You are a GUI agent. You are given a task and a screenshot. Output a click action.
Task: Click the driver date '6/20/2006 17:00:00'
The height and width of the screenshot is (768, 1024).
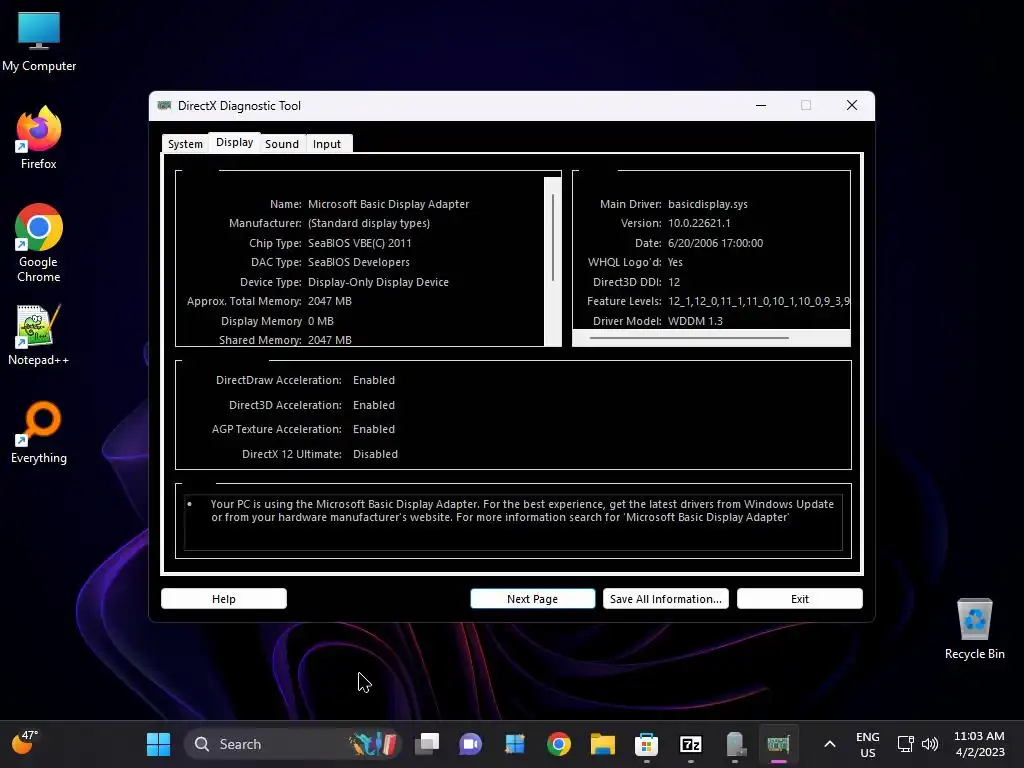tap(715, 243)
